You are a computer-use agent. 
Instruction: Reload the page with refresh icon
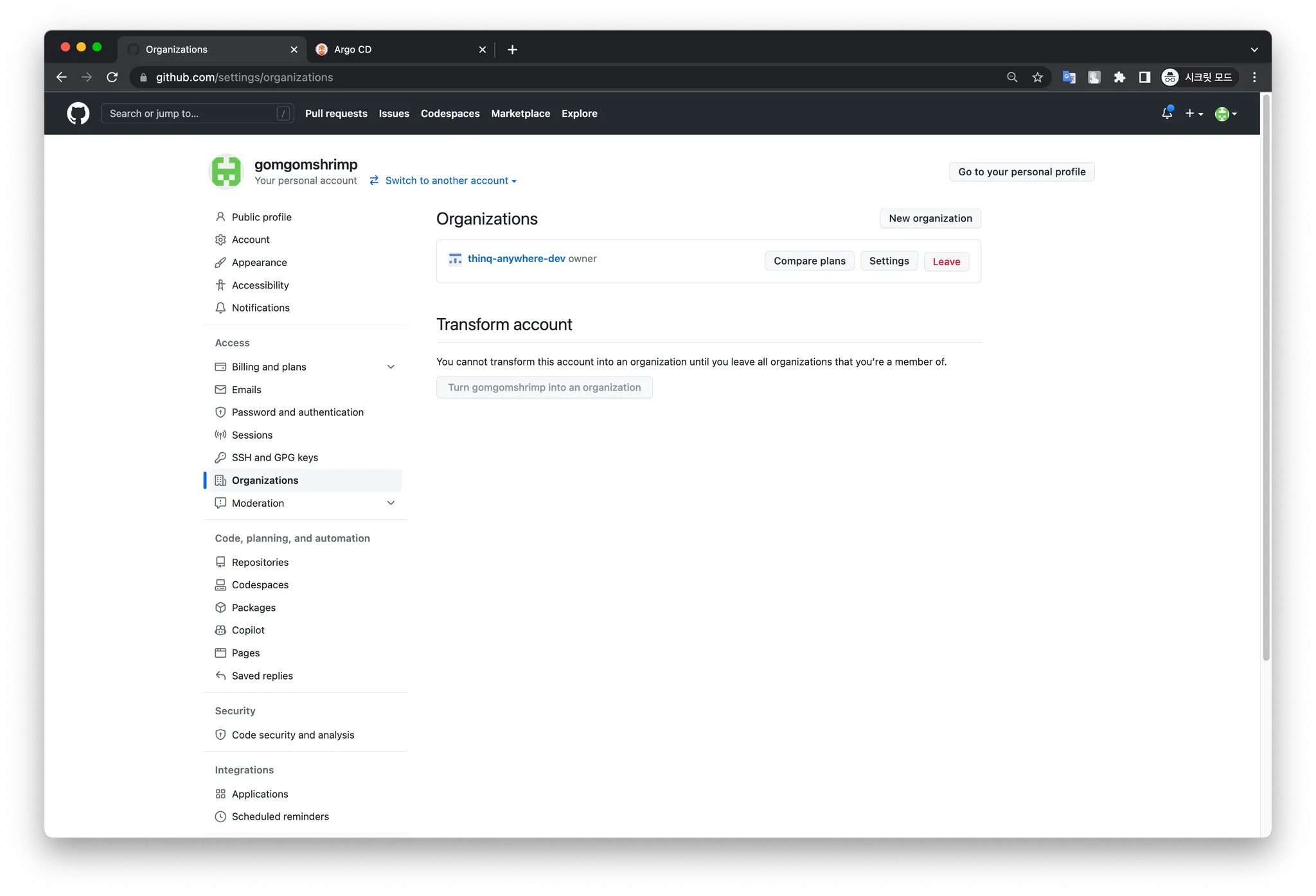(112, 78)
